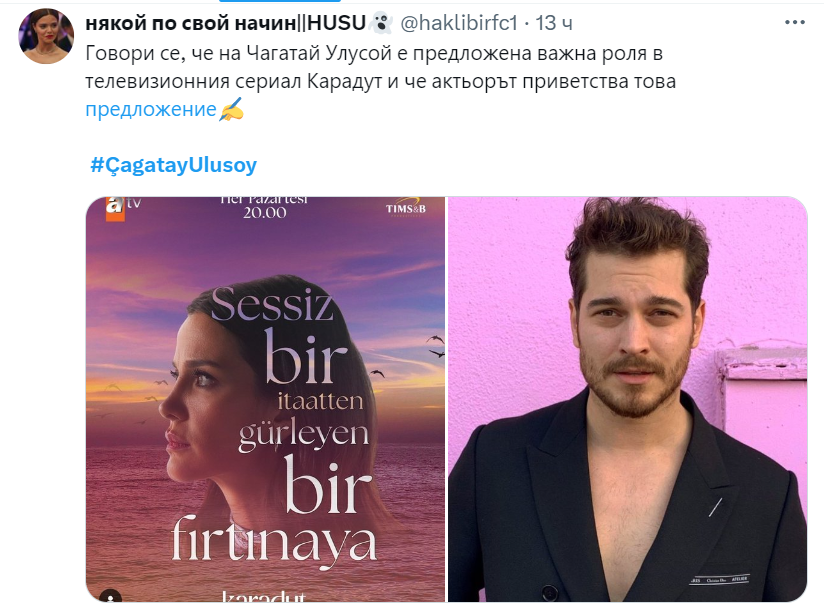Open the photo of the bearded man
The image size is (824, 615).
click(627, 399)
